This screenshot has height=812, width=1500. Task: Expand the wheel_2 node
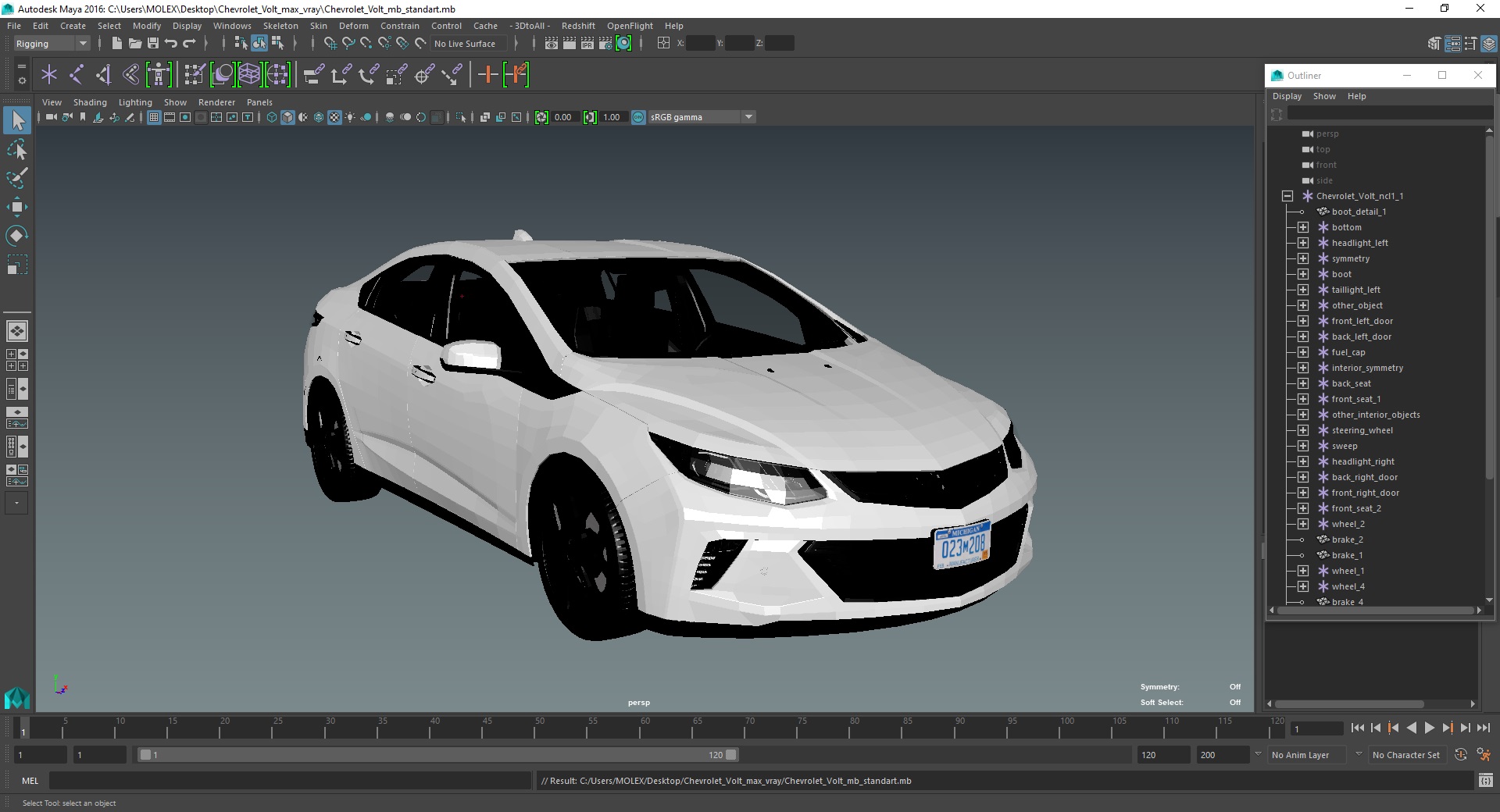click(1303, 524)
